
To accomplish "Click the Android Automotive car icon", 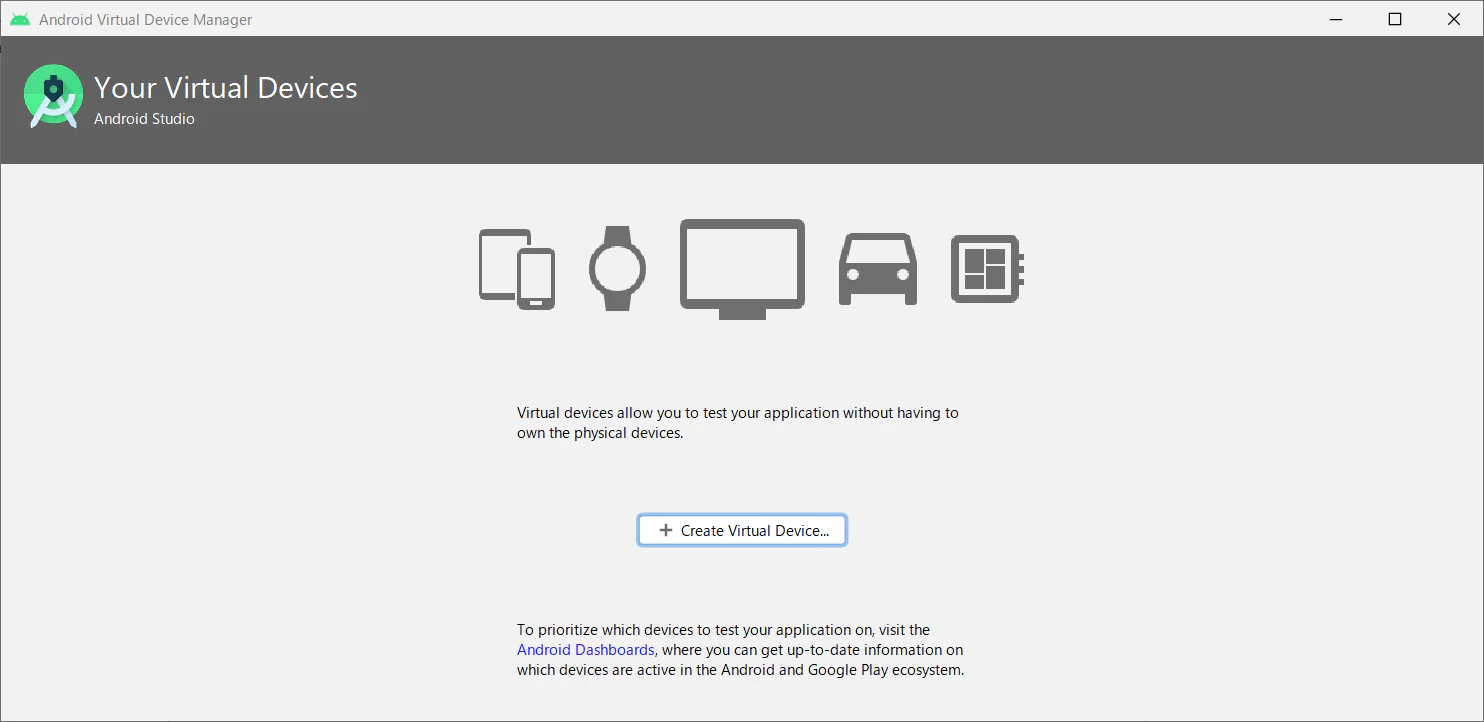I will (877, 269).
